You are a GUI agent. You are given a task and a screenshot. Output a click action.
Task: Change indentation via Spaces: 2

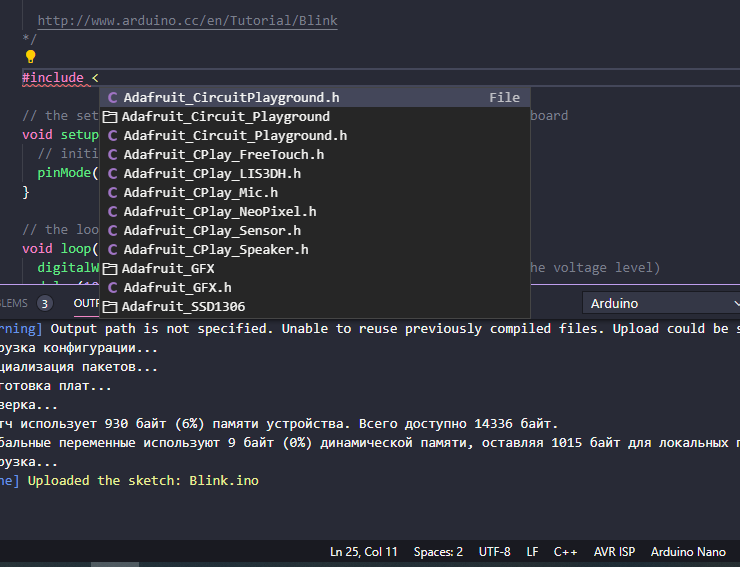pyautogui.click(x=438, y=552)
